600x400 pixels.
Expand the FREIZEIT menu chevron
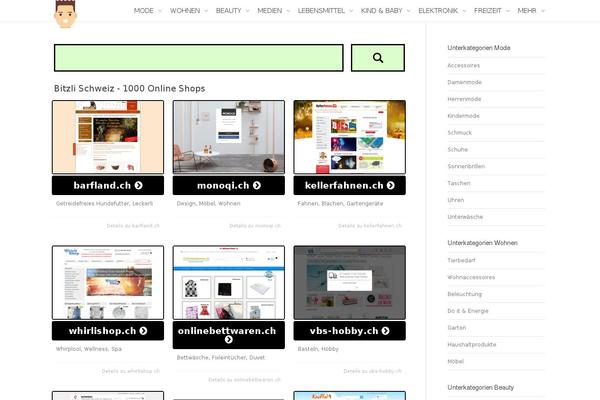pyautogui.click(x=508, y=11)
